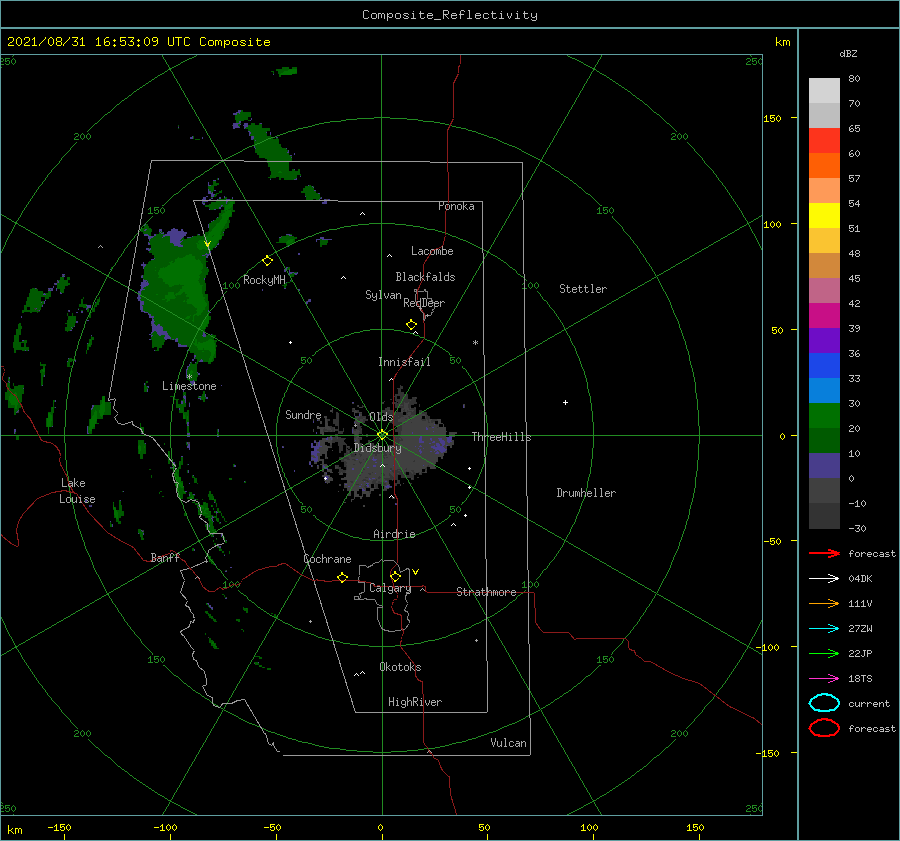Click the Okotoks city label
The image size is (900, 841).
pos(400,667)
